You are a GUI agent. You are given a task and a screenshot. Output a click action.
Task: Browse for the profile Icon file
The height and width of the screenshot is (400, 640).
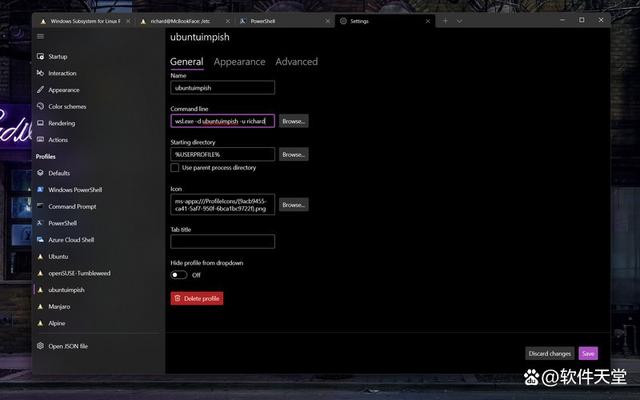click(293, 204)
